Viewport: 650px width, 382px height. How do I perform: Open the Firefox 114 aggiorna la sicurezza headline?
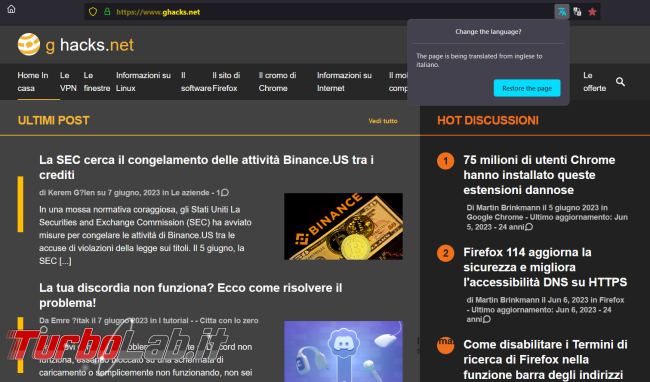[x=545, y=267]
